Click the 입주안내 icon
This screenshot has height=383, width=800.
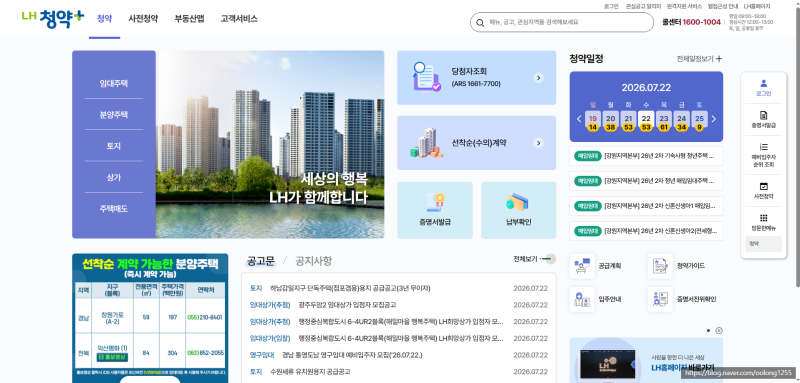(x=582, y=299)
